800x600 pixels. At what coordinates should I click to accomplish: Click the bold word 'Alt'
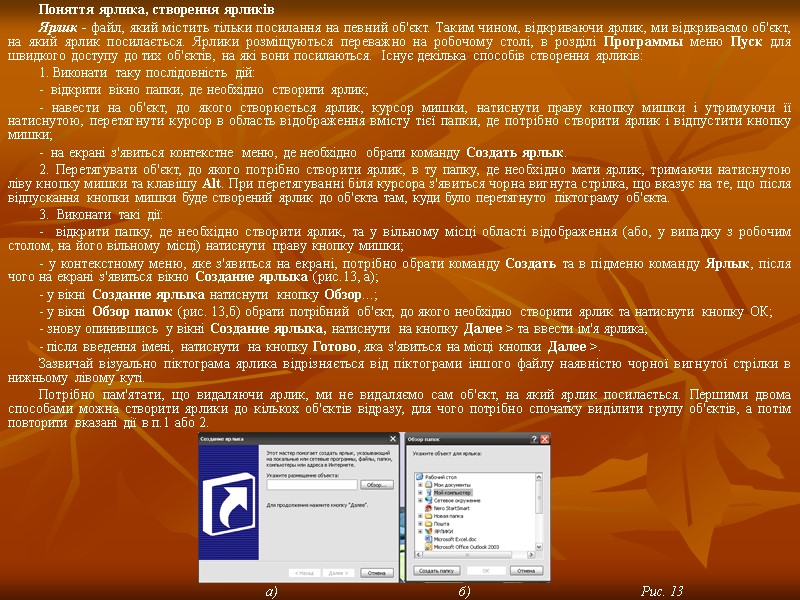[x=212, y=183]
